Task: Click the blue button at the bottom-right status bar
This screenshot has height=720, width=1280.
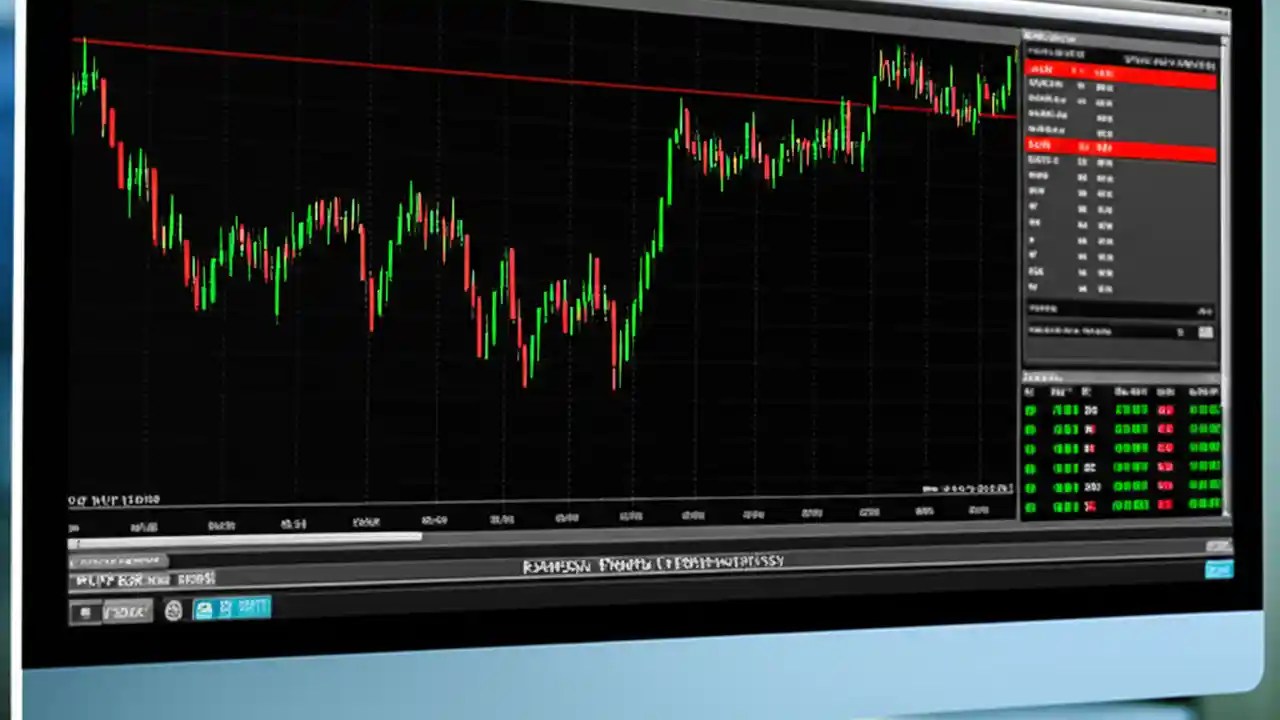Action: pyautogui.click(x=1219, y=570)
